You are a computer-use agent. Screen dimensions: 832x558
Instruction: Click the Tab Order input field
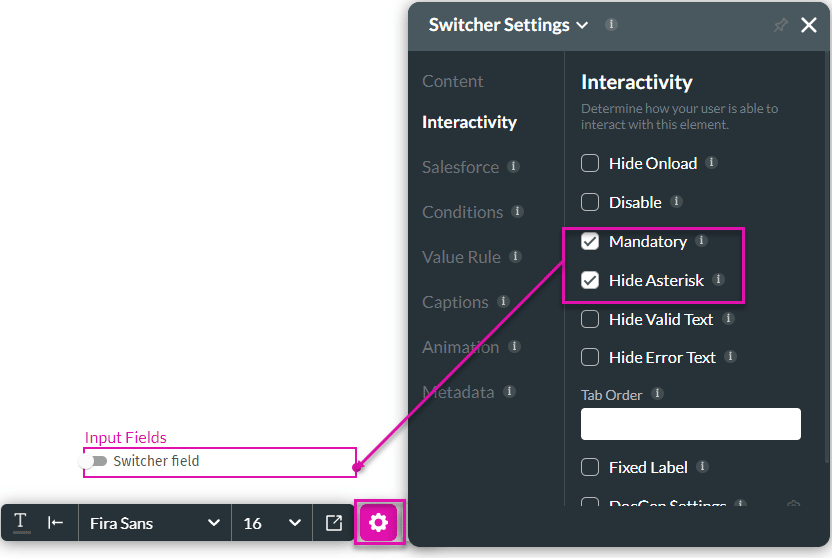[x=690, y=424]
